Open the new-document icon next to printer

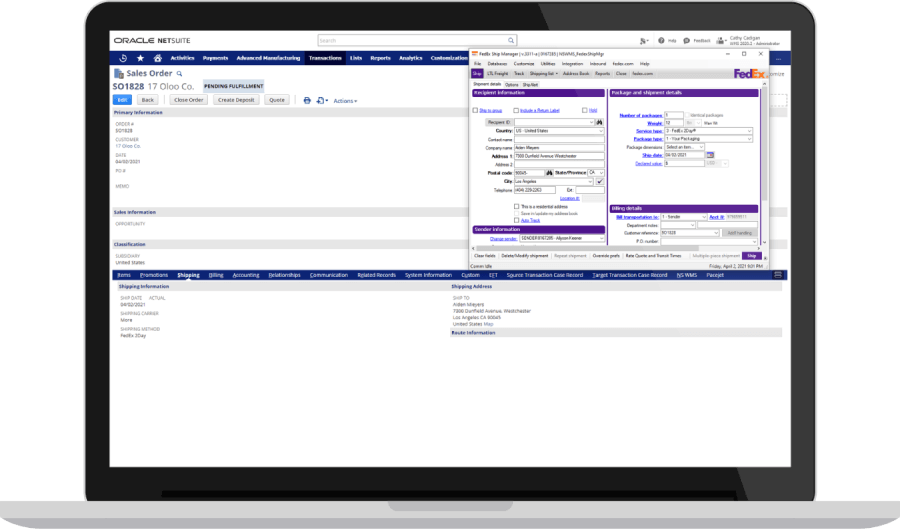point(321,100)
